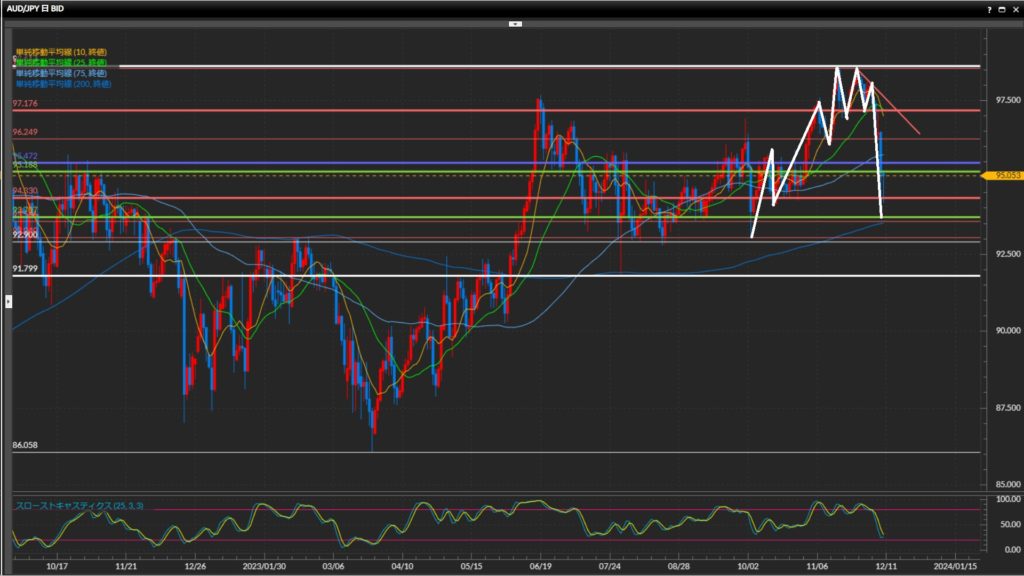Image resolution: width=1024 pixels, height=576 pixels.
Task: Select the 97.176 red horizontal line label
Action: tap(25, 104)
